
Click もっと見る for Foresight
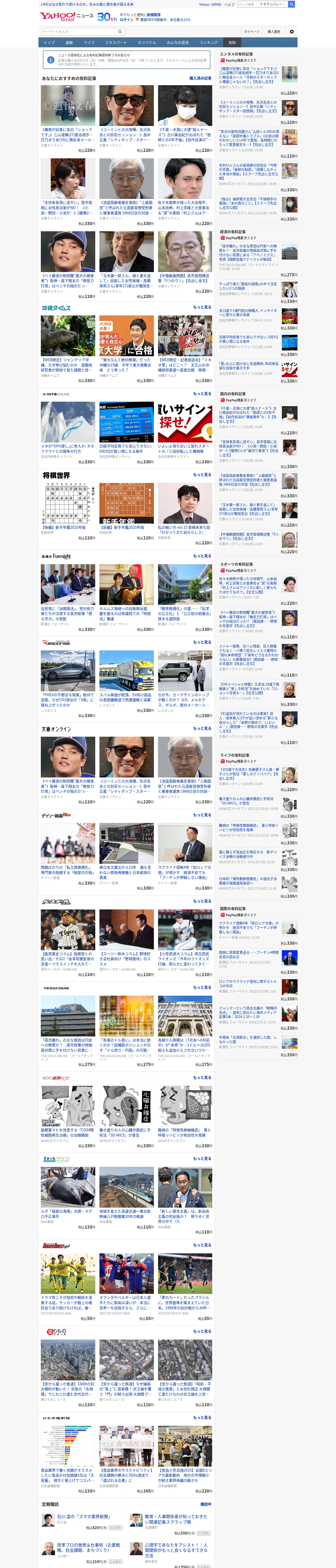click(203, 556)
